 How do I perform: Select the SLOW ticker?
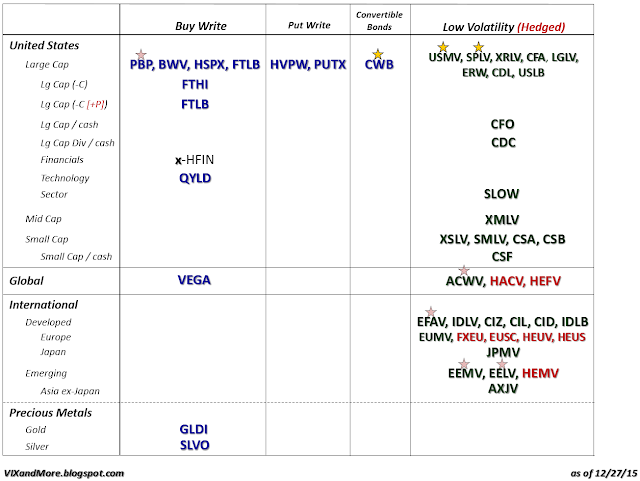point(502,194)
